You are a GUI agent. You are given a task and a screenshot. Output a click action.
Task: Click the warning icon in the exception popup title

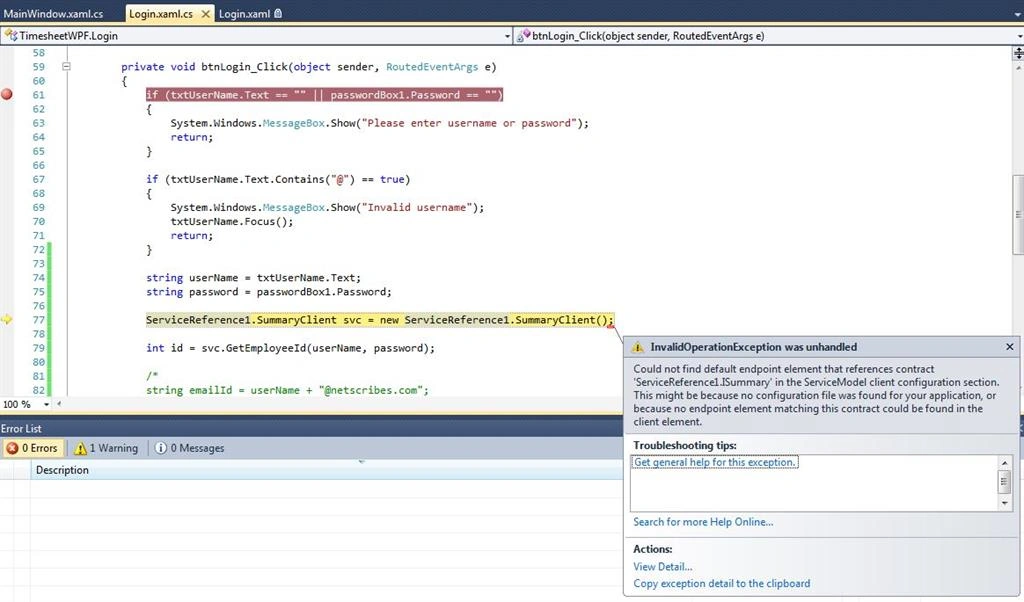(x=637, y=347)
